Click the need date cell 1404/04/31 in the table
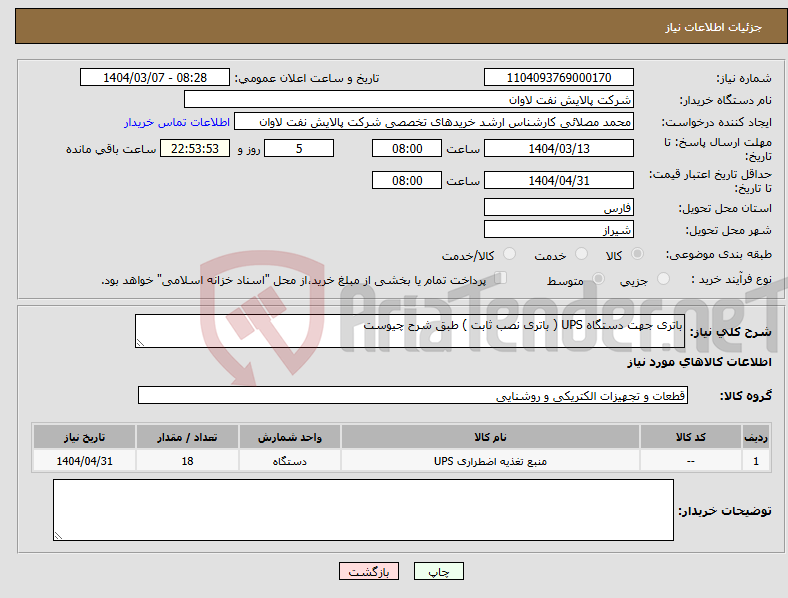The height and width of the screenshot is (598, 788). click(x=84, y=461)
